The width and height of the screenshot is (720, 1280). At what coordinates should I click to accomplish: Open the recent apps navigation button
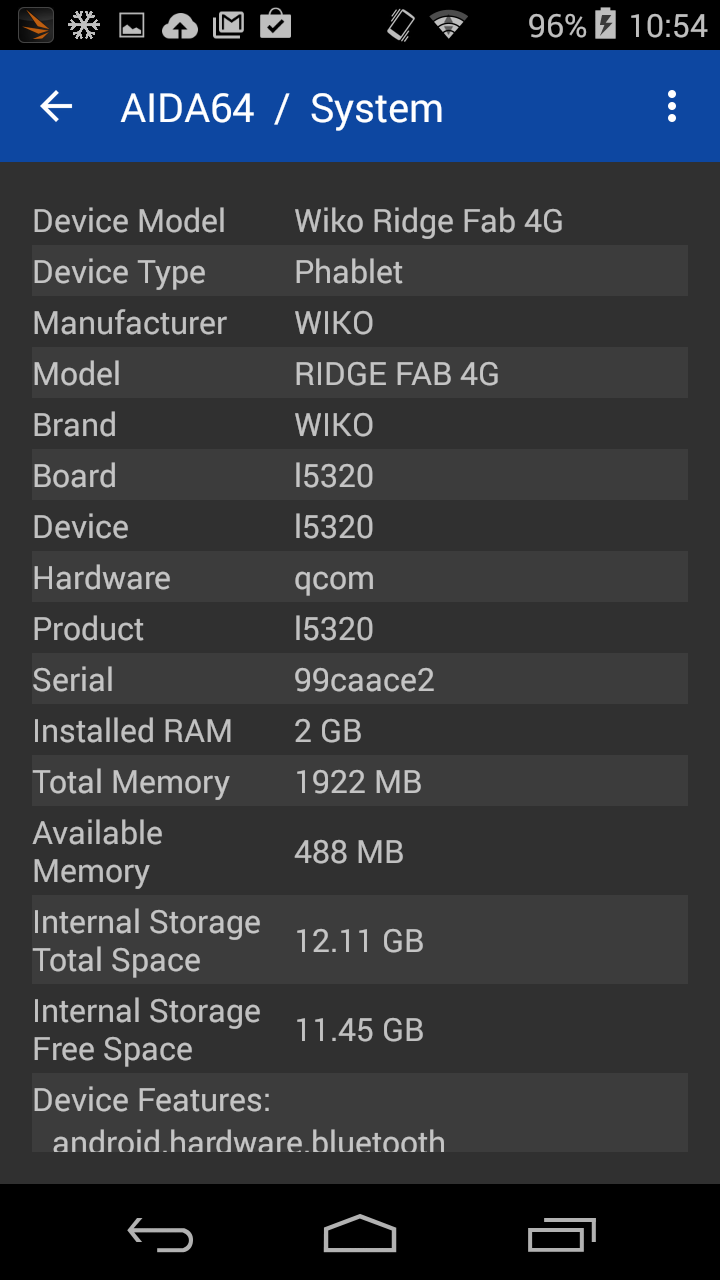[x=561, y=1236]
